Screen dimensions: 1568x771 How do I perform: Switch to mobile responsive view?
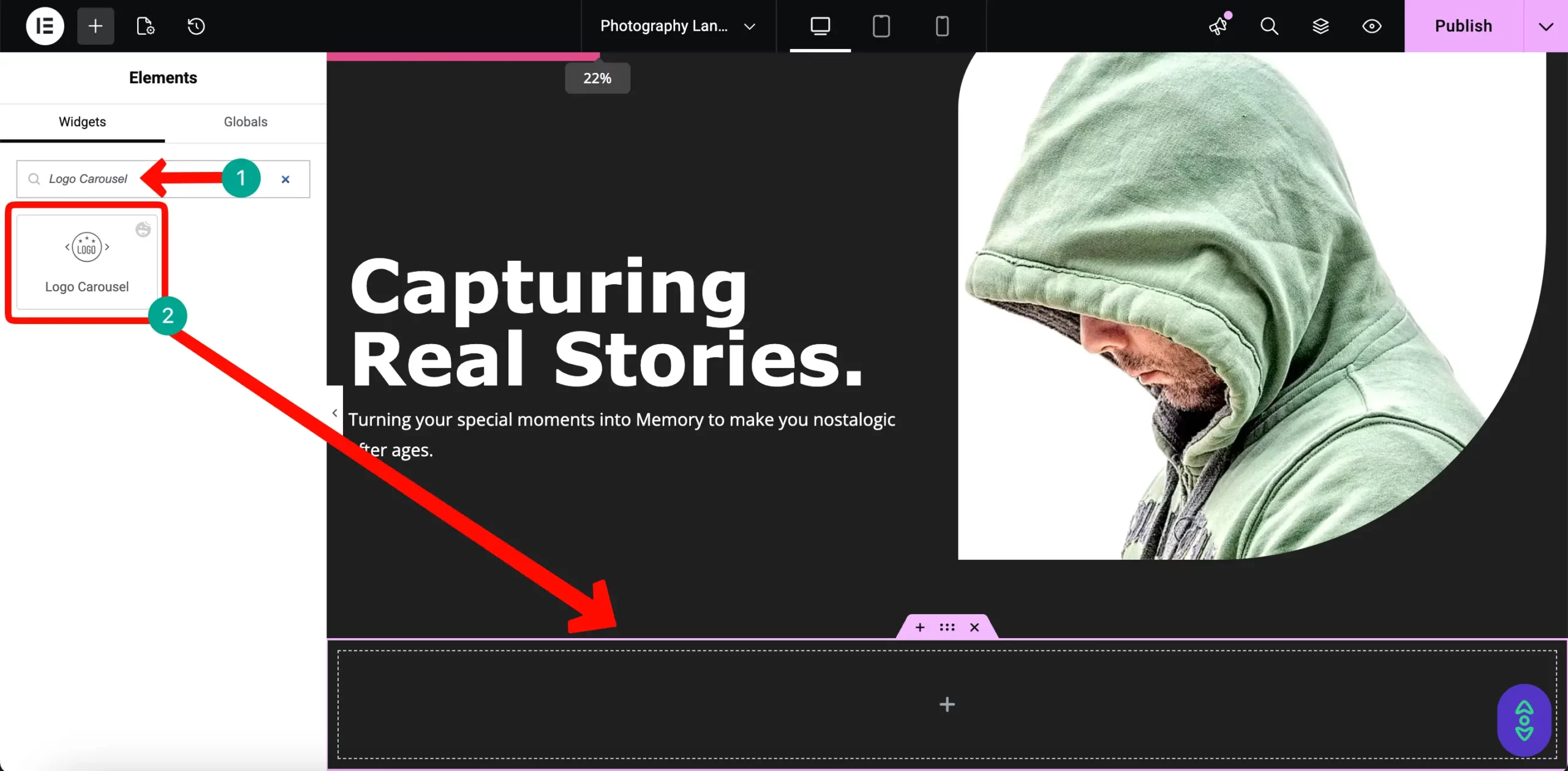point(942,26)
